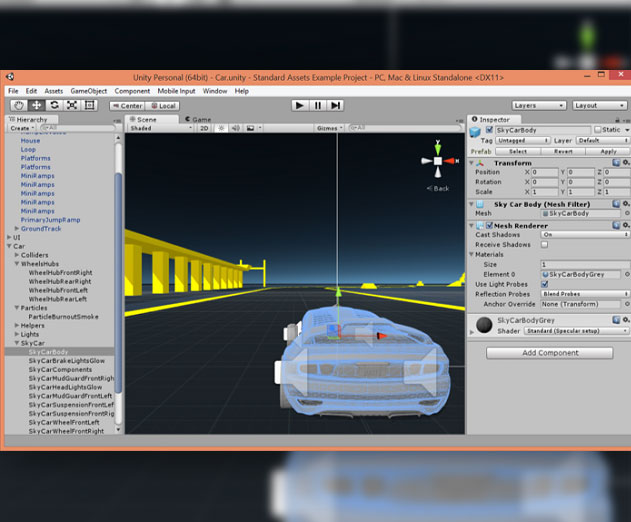631x522 pixels.
Task: Click the prefab Apply button
Action: 608,151
